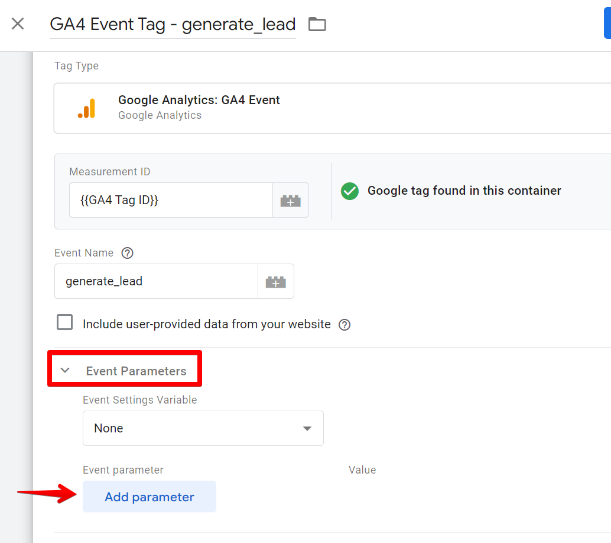
Task: Open the Event Settings Variable dropdown
Action: point(203,428)
